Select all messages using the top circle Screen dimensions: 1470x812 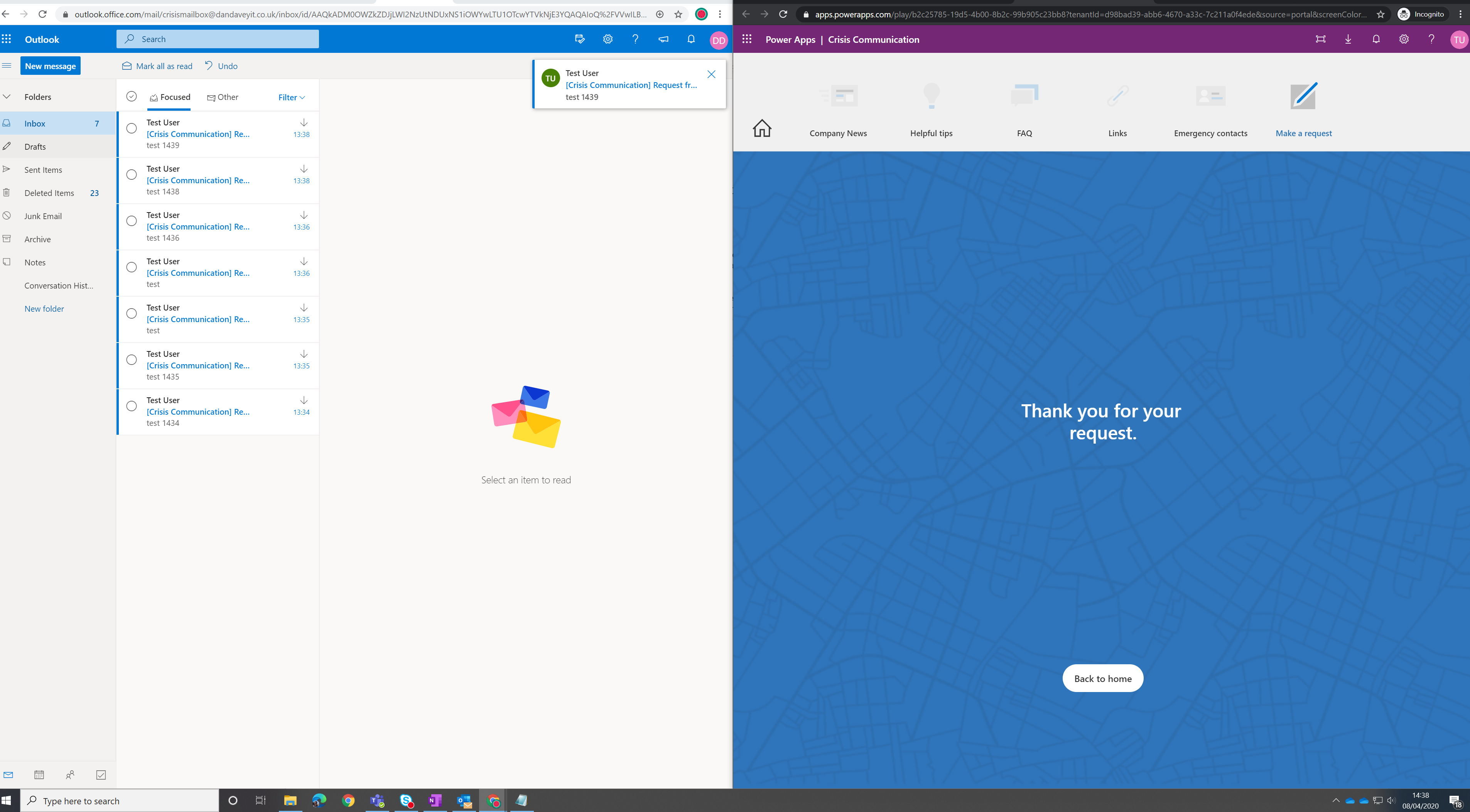point(131,96)
